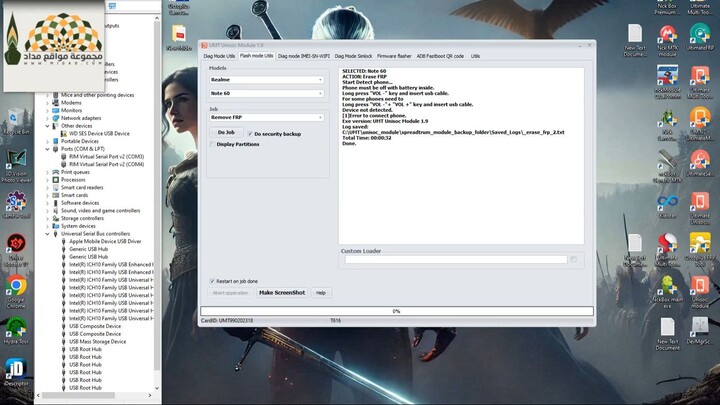Launch the SamFw Tool desktop shortcut
This screenshot has height=405, width=720.
pos(16,204)
